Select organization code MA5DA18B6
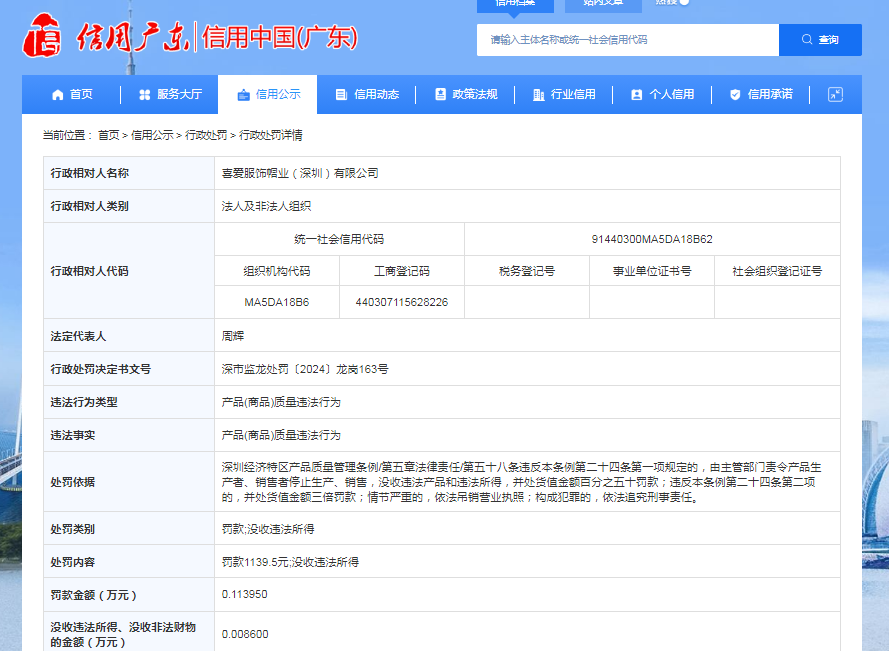Screen dimensions: 889x651 (x=277, y=302)
